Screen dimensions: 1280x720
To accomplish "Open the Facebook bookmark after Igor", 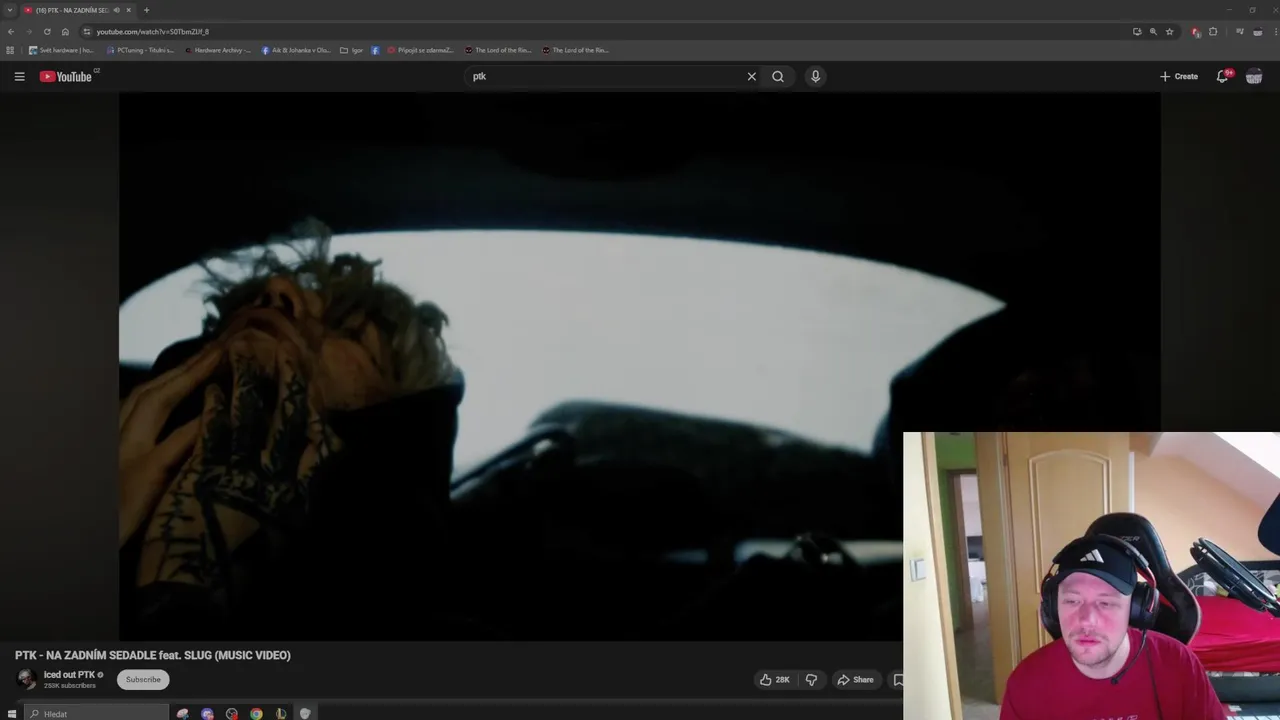I will (x=375, y=50).
